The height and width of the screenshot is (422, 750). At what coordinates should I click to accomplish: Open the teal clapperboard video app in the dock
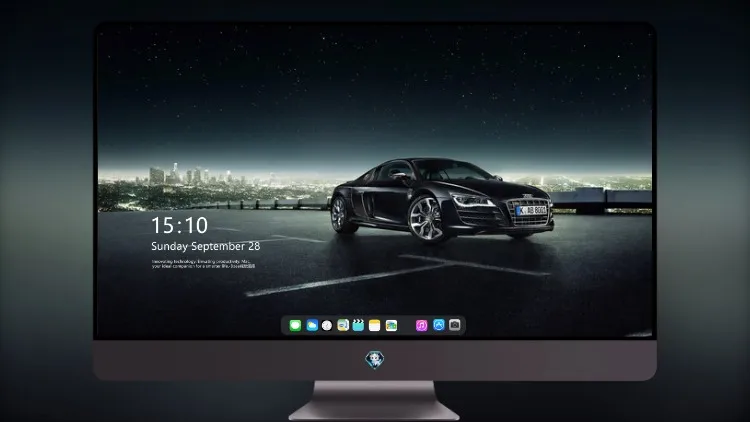[x=358, y=325]
